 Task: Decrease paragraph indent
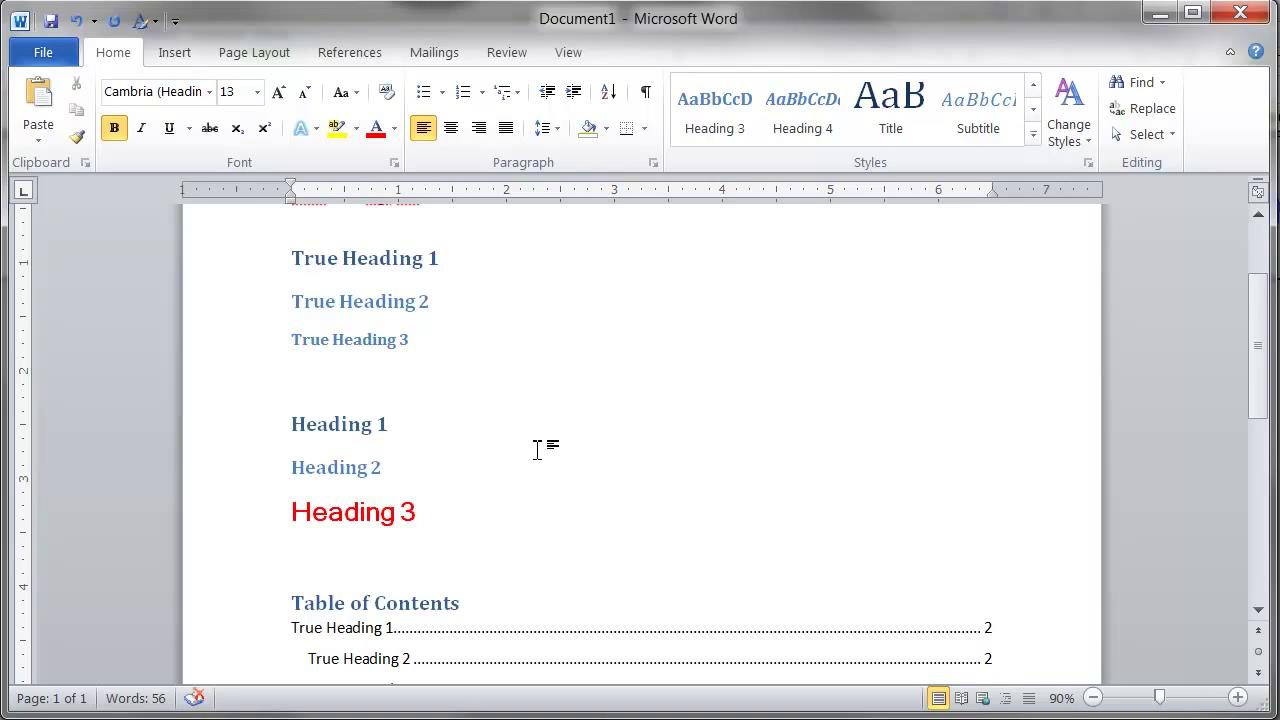click(x=547, y=92)
